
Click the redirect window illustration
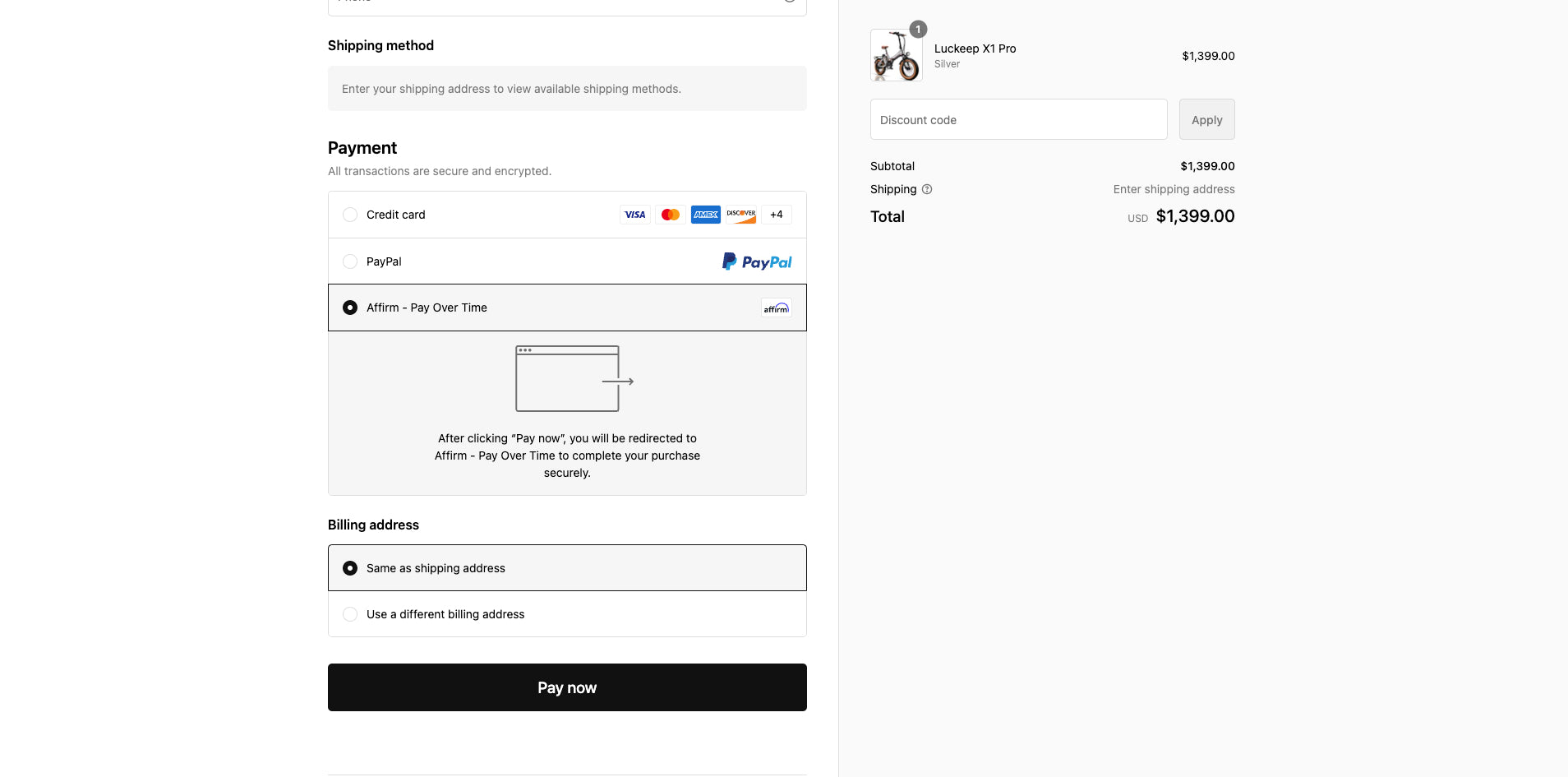(x=574, y=379)
